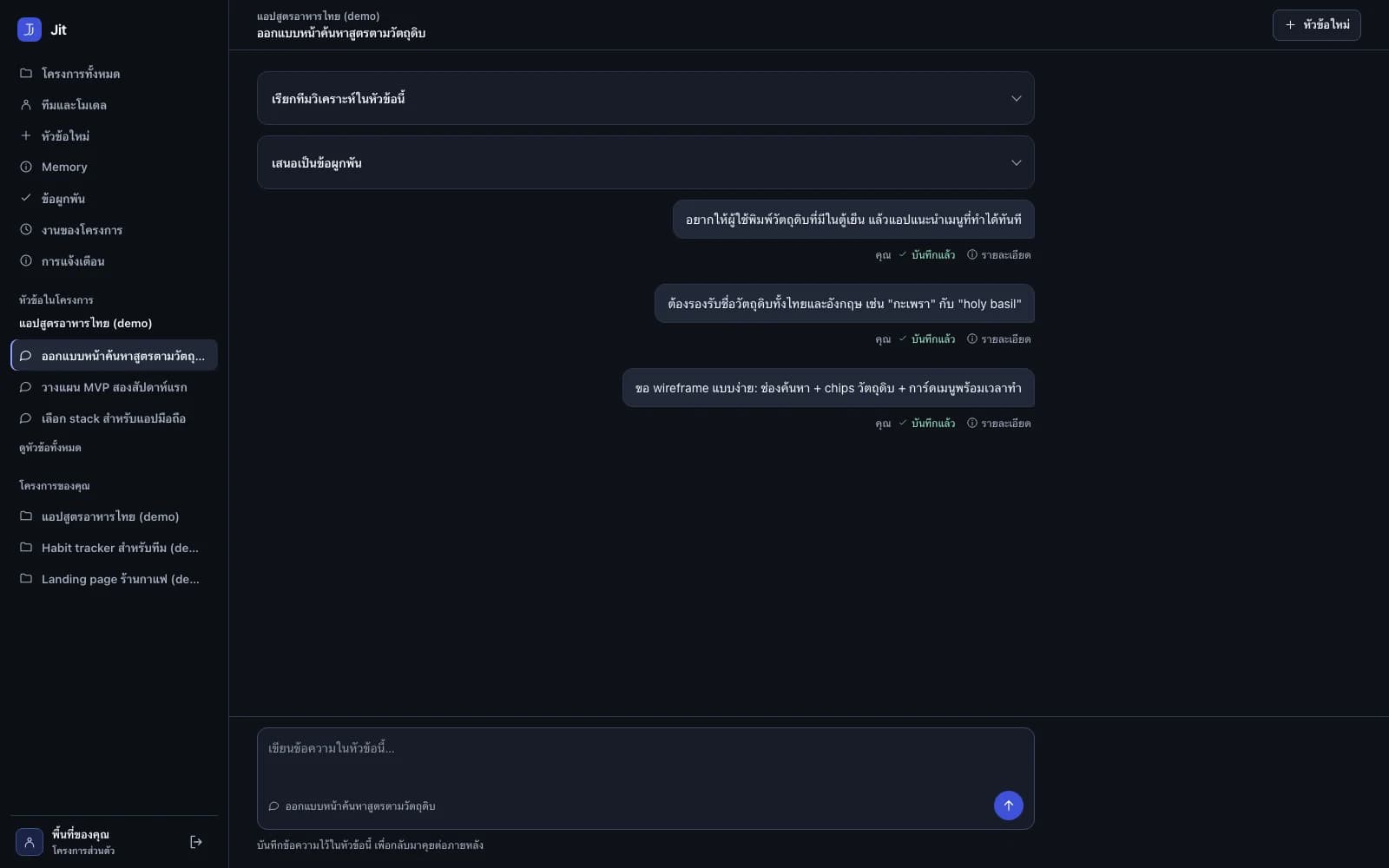Click the wireframe request message bubble
Image resolution: width=1389 pixels, height=868 pixels.
click(x=828, y=388)
